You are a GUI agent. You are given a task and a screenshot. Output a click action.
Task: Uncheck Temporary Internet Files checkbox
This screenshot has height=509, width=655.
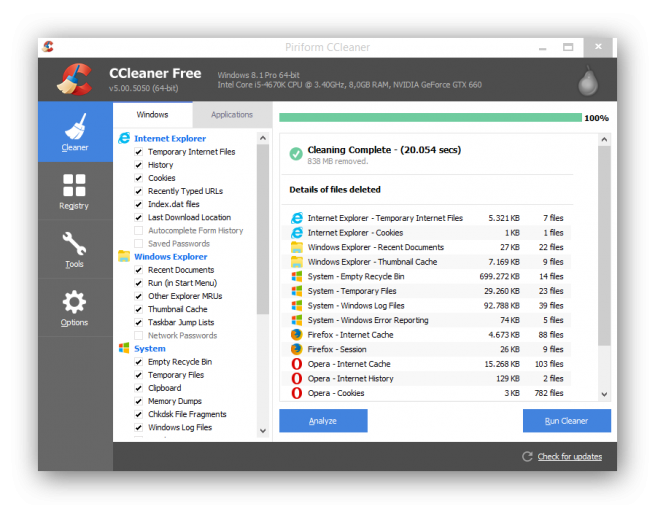[139, 152]
